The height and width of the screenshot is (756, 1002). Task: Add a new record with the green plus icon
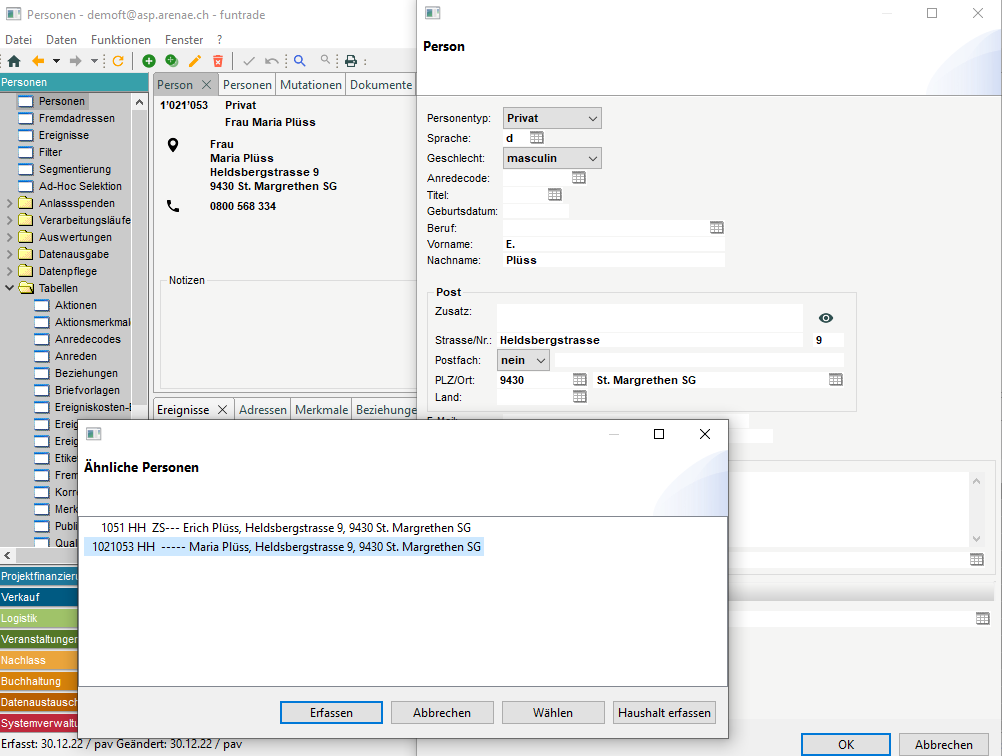149,61
